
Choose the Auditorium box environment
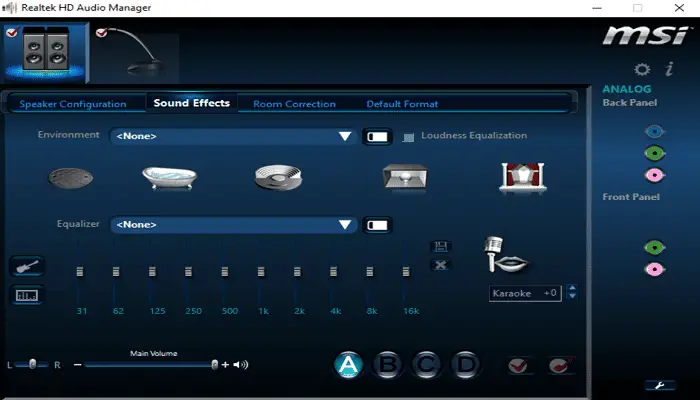click(x=405, y=177)
